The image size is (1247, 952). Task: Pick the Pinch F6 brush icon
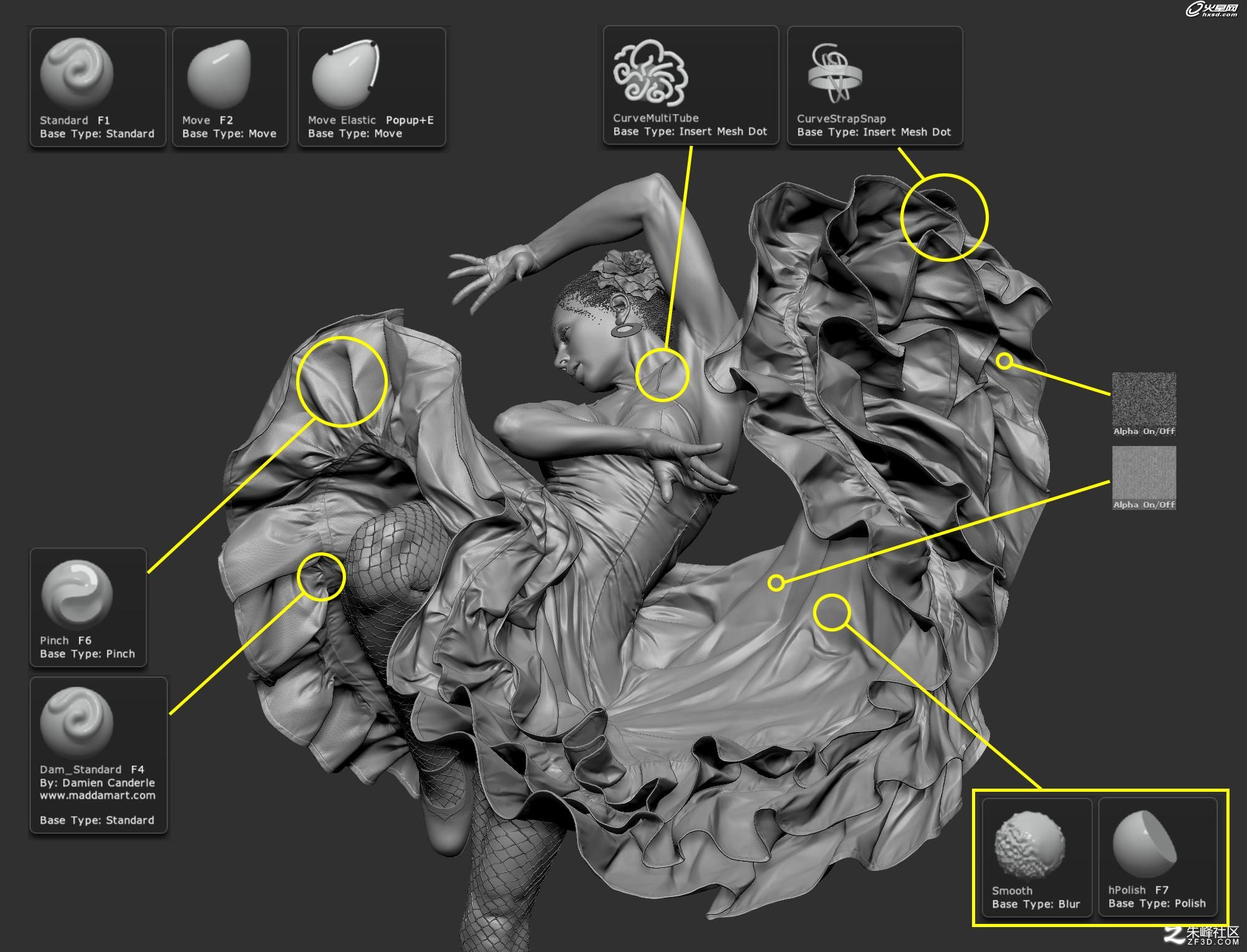tap(77, 595)
